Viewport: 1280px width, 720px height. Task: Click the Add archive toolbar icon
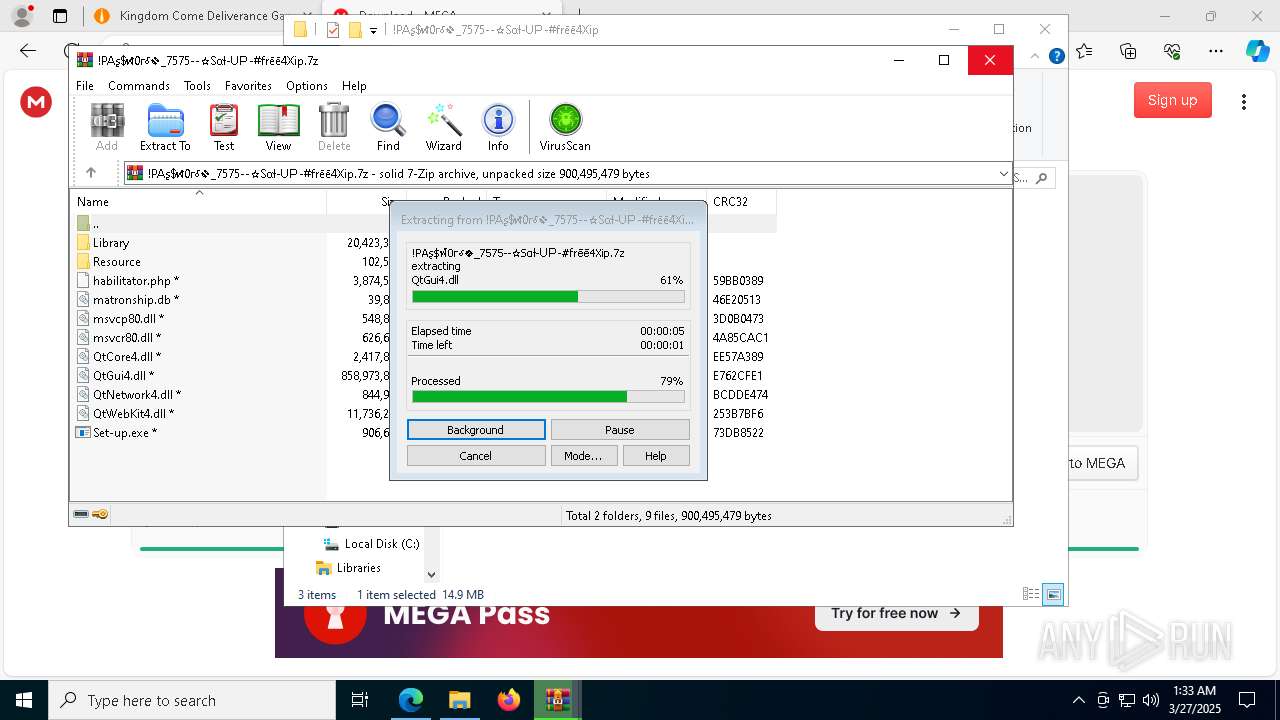click(107, 127)
